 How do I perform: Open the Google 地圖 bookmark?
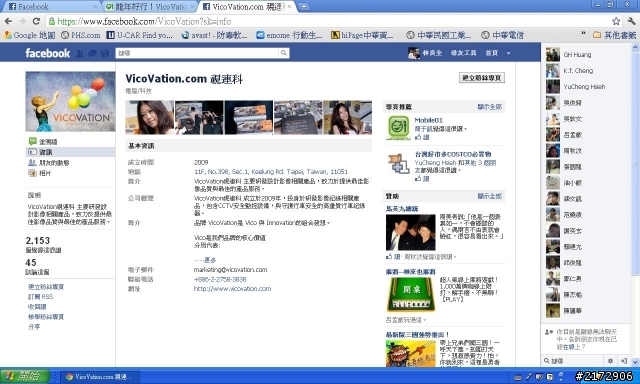click(x=29, y=35)
